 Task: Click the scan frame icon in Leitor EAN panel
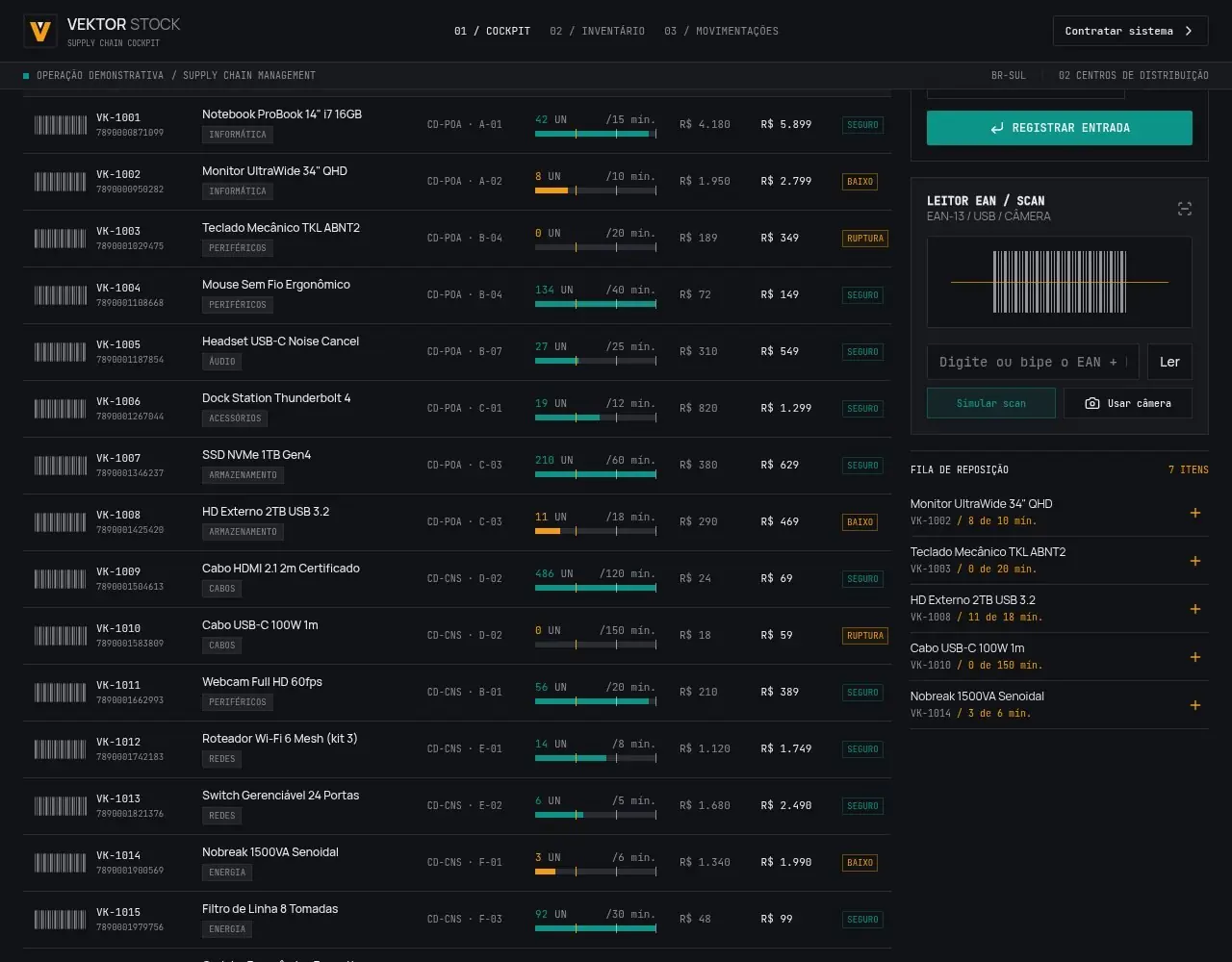coord(1185,209)
